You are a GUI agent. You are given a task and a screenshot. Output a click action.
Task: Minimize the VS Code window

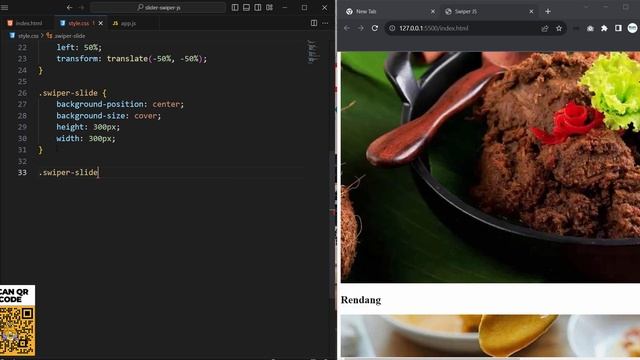pos(284,7)
